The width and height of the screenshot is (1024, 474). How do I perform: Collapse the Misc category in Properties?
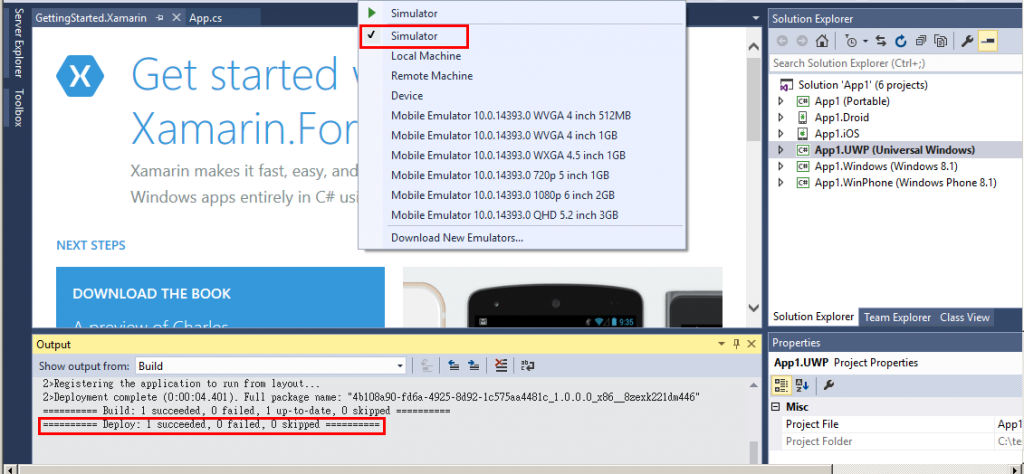pos(776,407)
